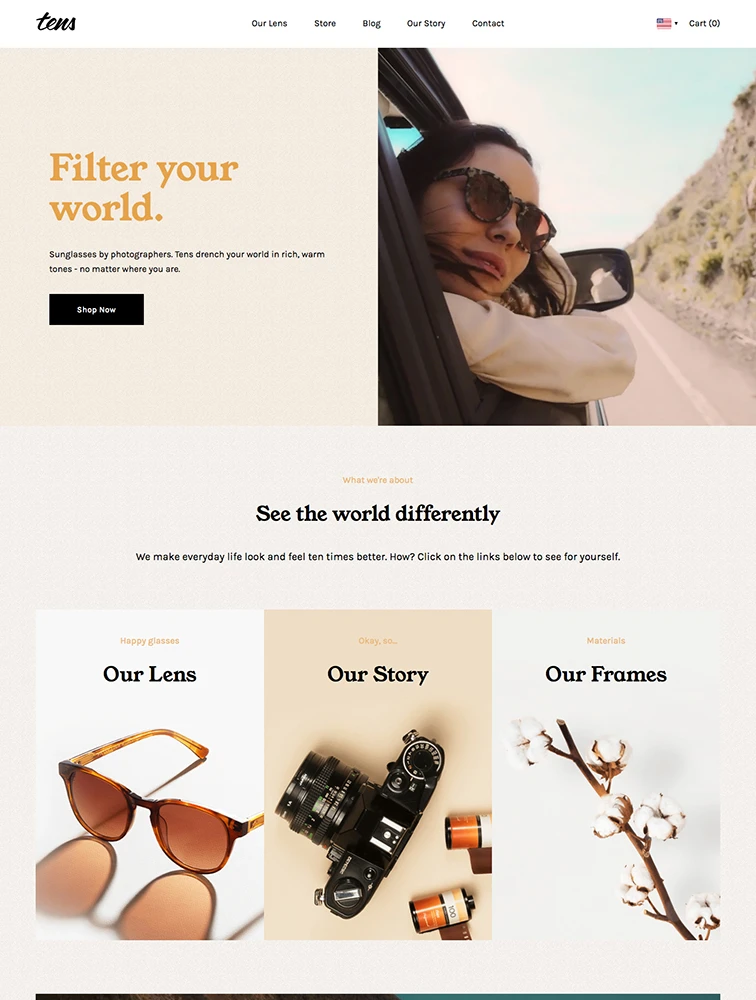Click the Our Story card heading

378,674
